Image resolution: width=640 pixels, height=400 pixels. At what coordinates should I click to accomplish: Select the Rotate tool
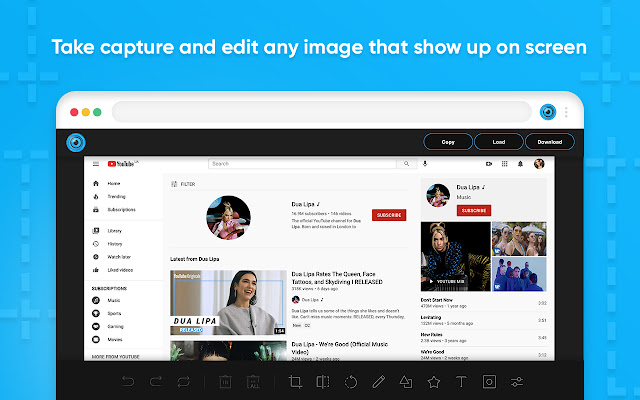pos(351,382)
